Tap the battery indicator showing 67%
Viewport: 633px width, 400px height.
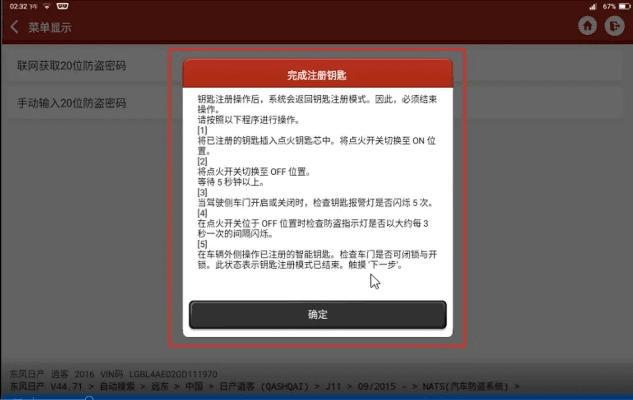point(616,6)
